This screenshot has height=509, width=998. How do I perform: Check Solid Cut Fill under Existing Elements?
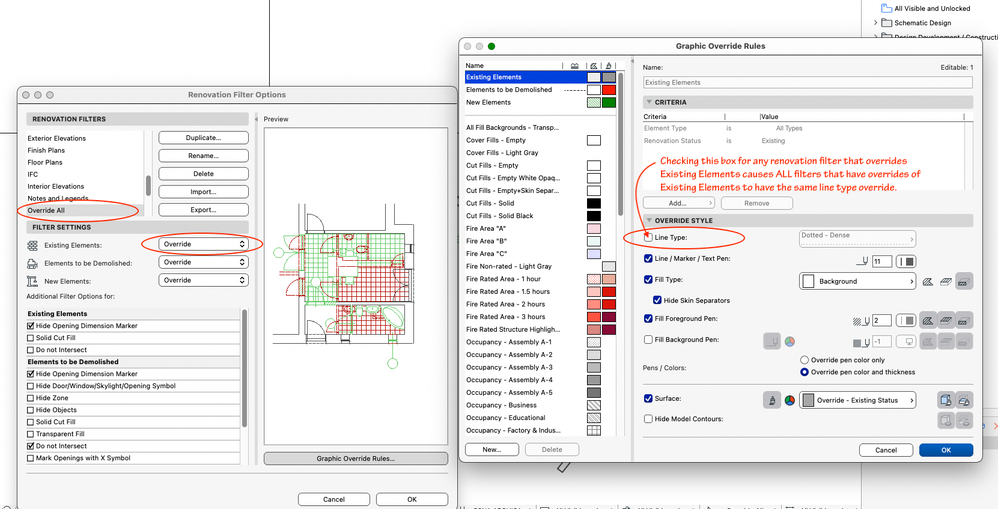[30, 338]
